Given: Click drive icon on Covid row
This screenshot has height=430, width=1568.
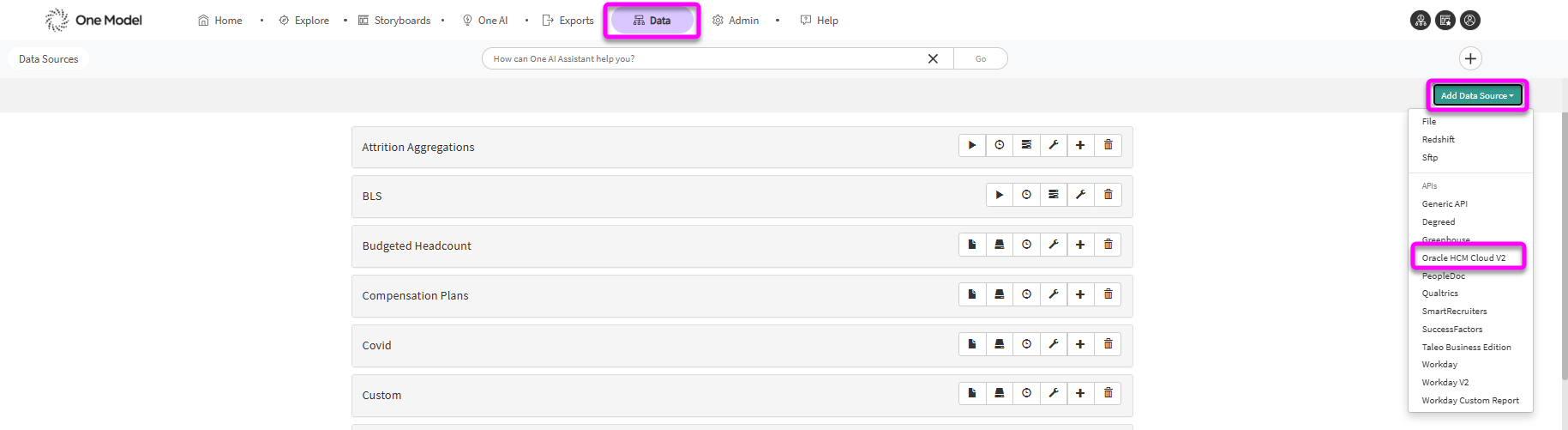Looking at the screenshot, I should (1000, 344).
